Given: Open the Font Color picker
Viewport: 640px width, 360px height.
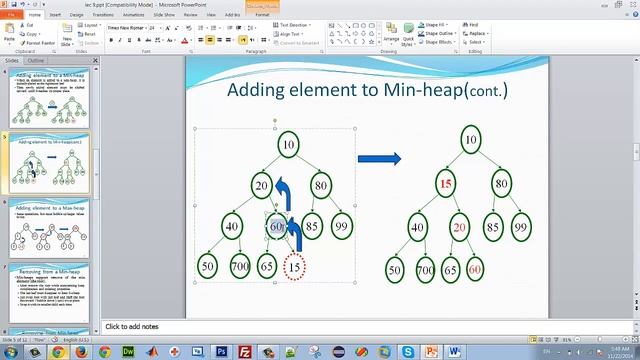Looking at the screenshot, I should click(185, 40).
